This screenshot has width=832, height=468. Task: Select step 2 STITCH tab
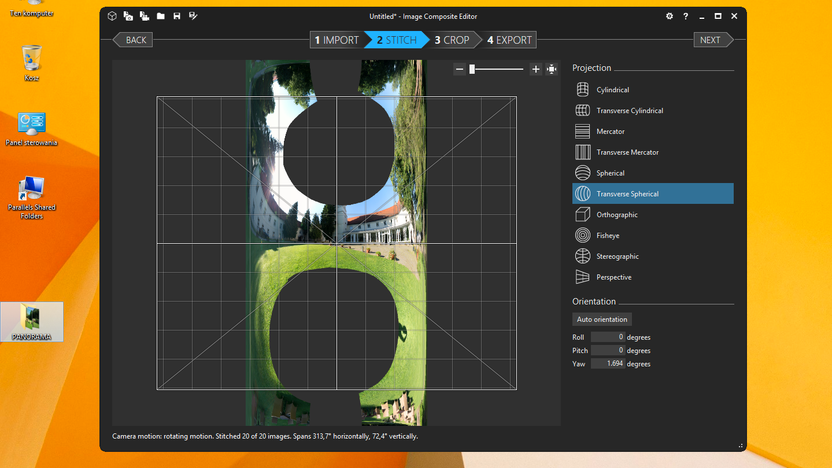coord(396,40)
